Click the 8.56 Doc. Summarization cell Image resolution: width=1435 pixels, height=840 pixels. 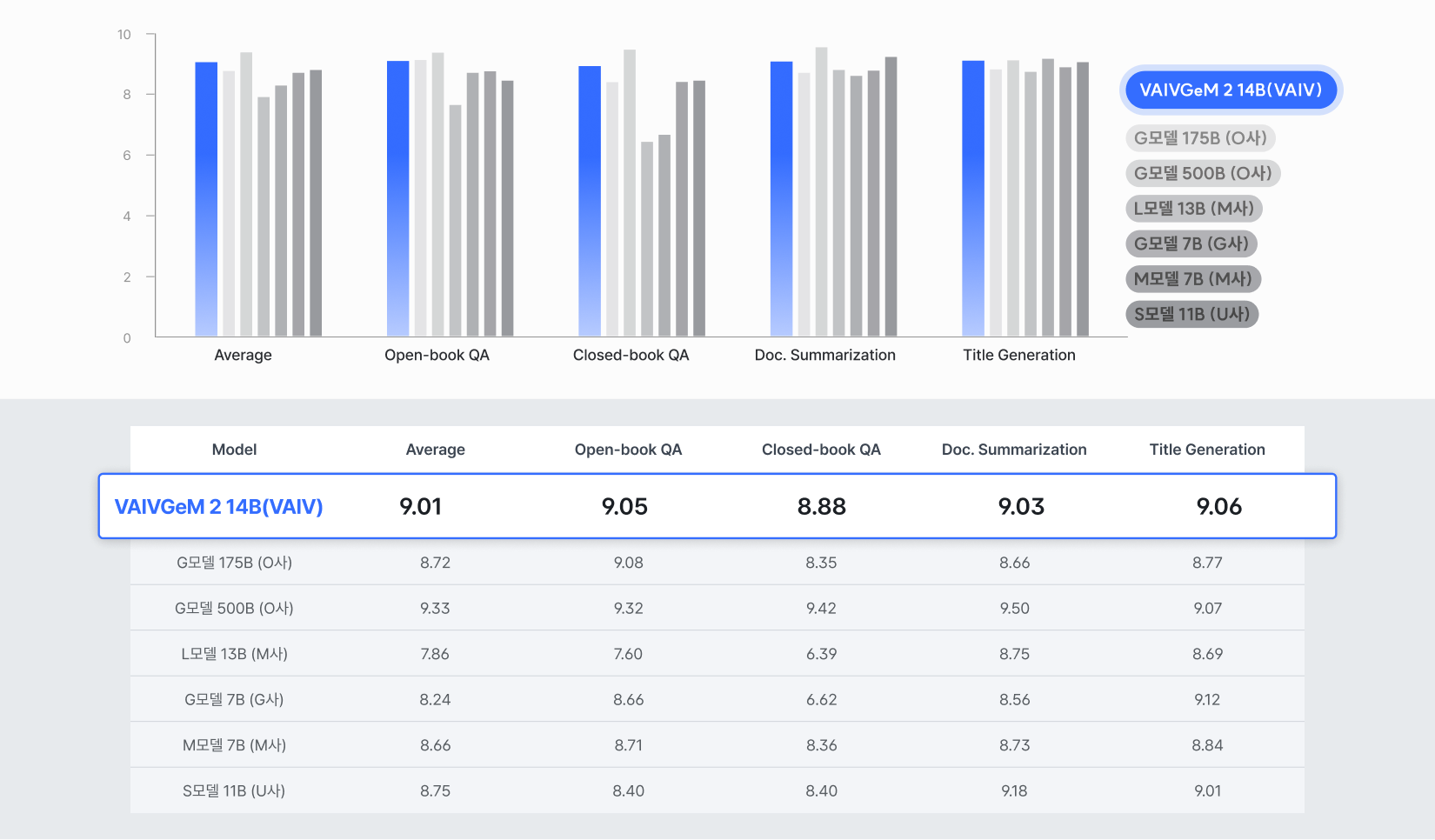tap(1015, 700)
